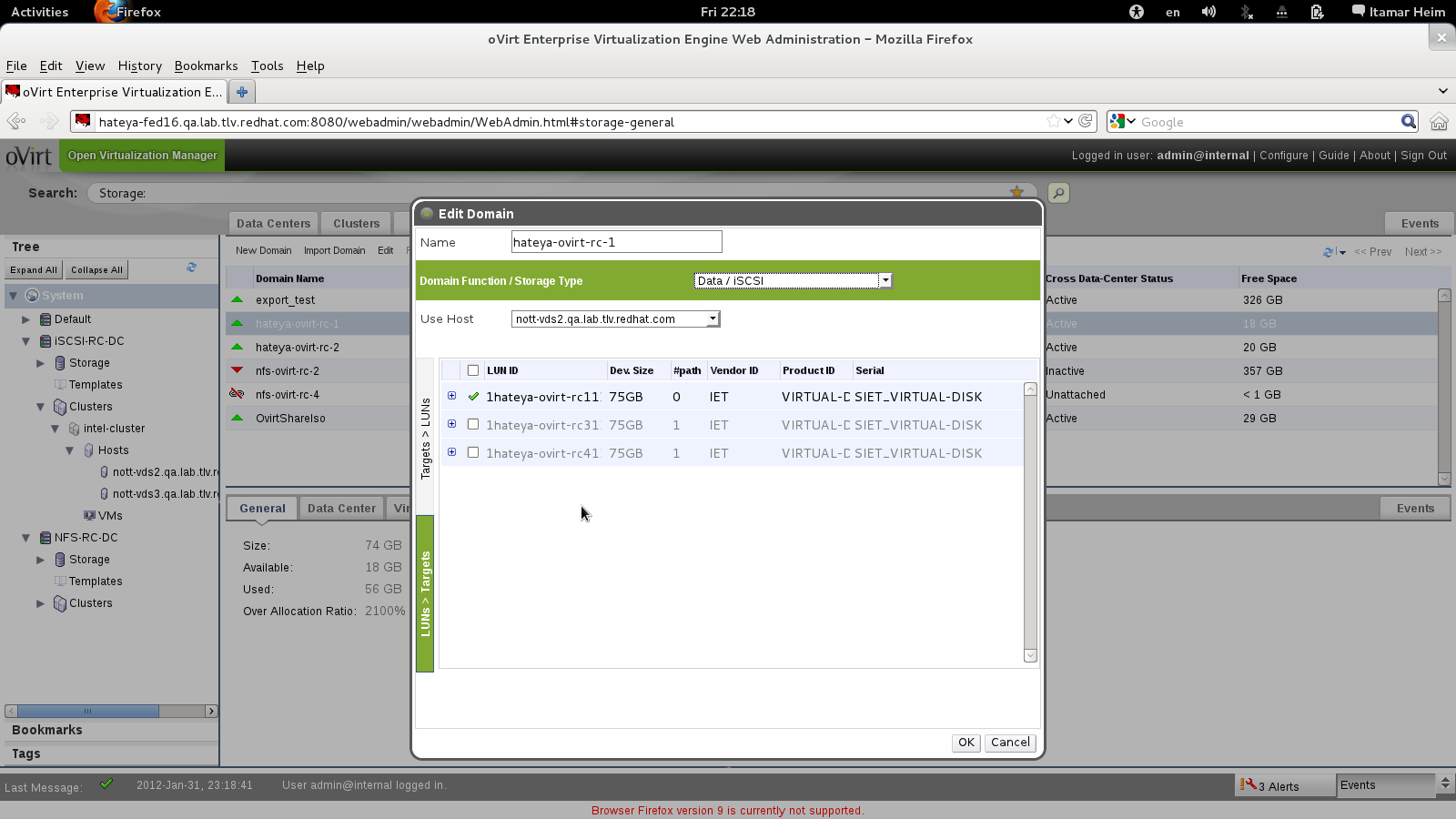Screen dimensions: 1456x819
Task: Open accessibility menu in top bar
Action: pyautogui.click(x=1137, y=12)
